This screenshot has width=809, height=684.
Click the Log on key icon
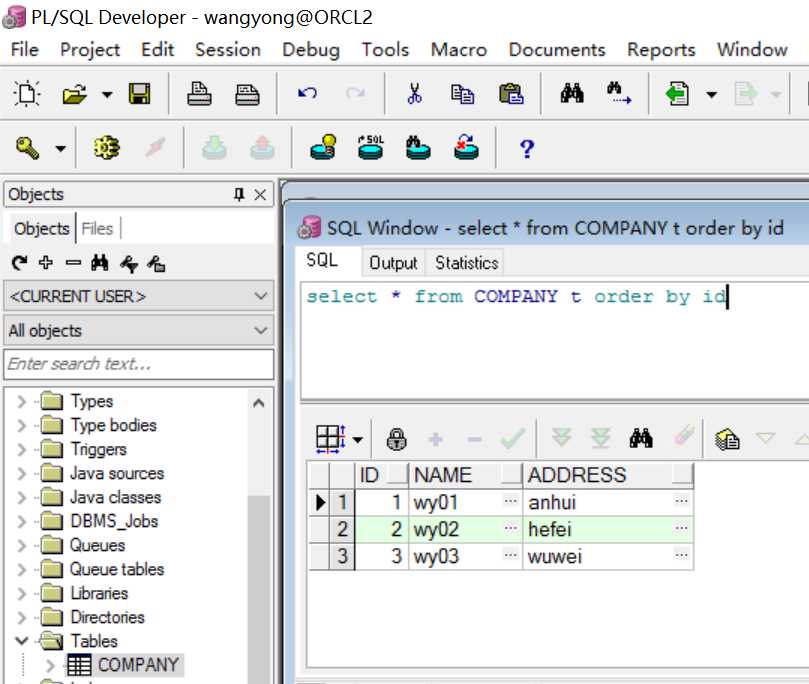pyautogui.click(x=27, y=148)
